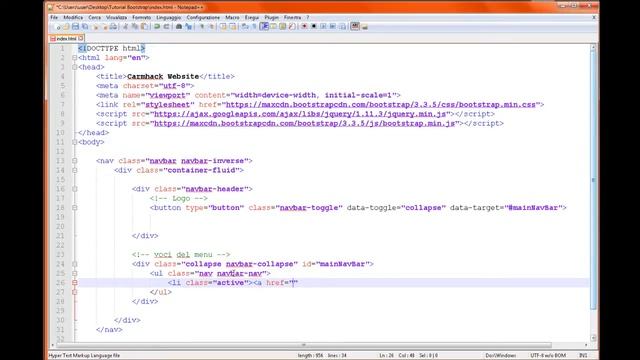Image resolution: width=640 pixels, height=360 pixels.
Task: Save the document with the Save icon
Action: point(75,27)
